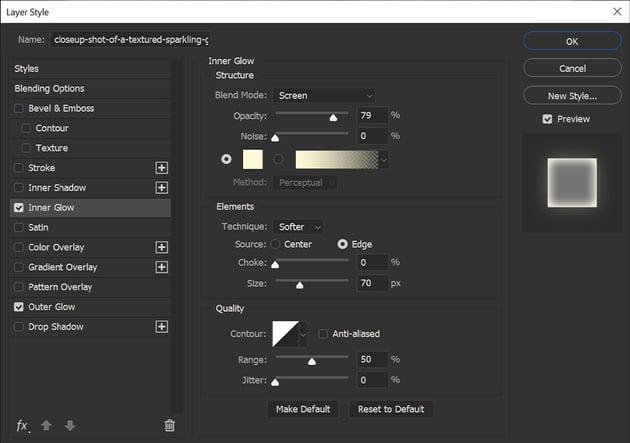Image resolution: width=630 pixels, height=443 pixels.
Task: Open the Method Perceptual dropdown
Action: tap(305, 183)
